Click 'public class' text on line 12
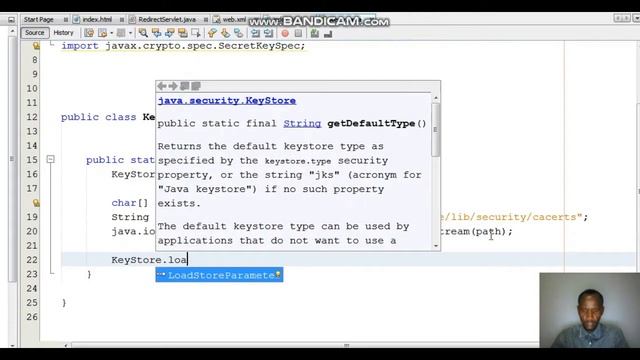The image size is (640, 360). click(98, 117)
